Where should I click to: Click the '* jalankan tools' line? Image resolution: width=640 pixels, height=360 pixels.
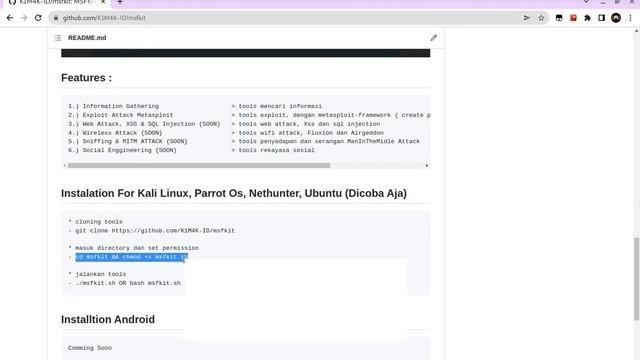(97, 274)
